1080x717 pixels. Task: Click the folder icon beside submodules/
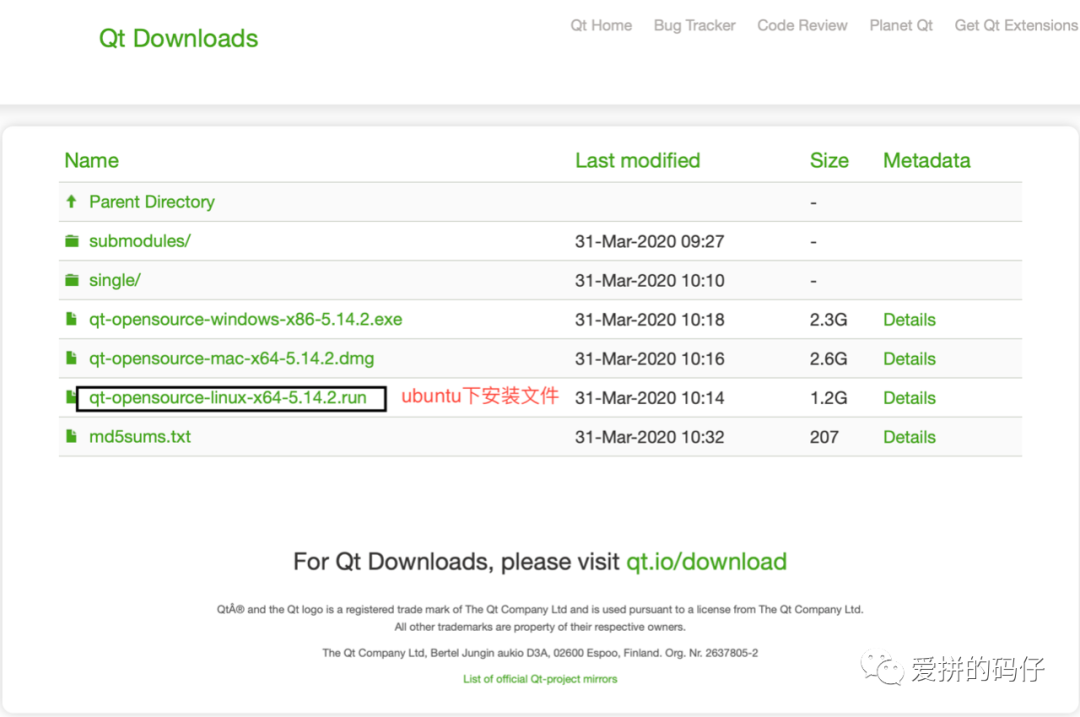tap(72, 241)
